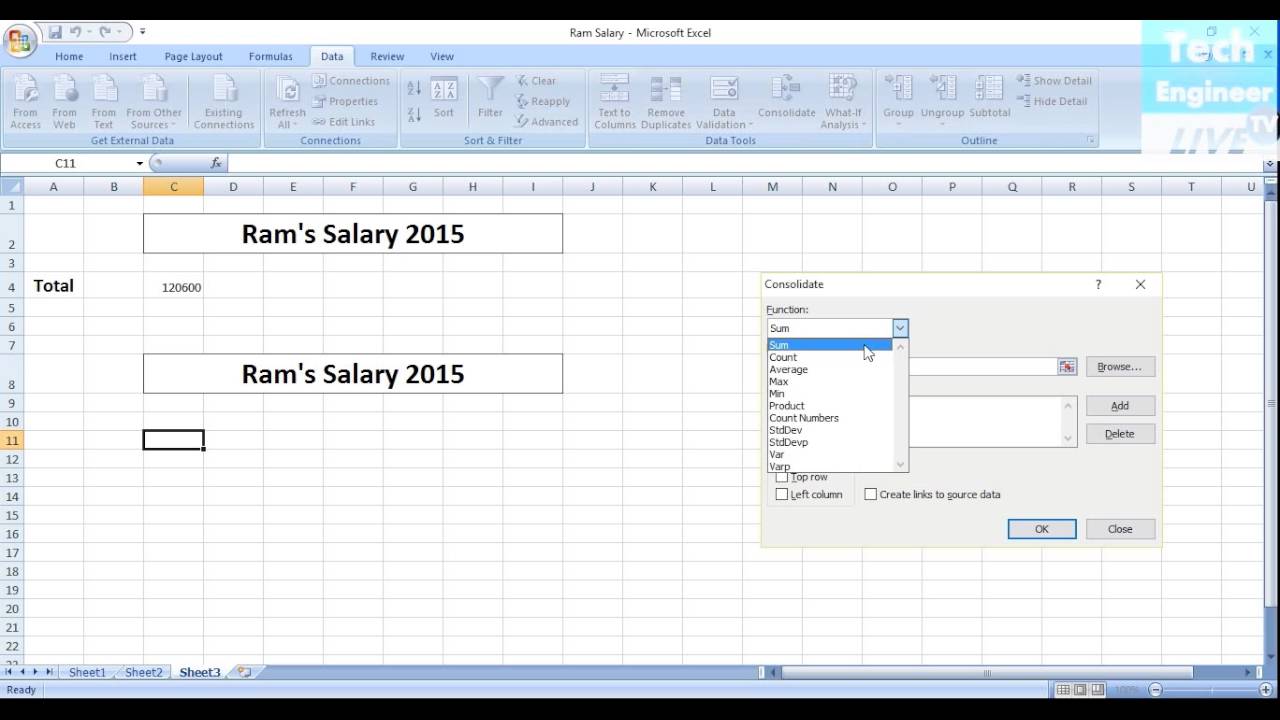Image resolution: width=1280 pixels, height=720 pixels.
Task: Switch to Sheet1 tab
Action: (87, 672)
